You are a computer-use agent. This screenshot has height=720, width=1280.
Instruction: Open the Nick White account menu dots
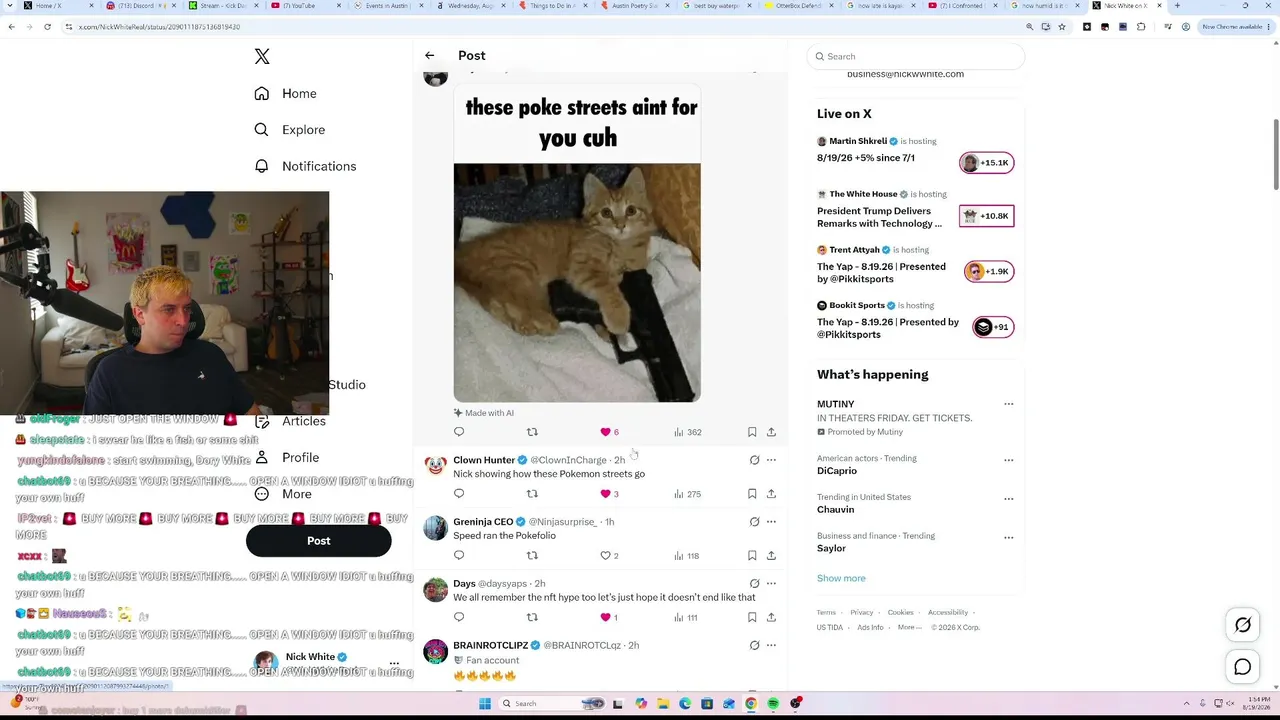pos(394,664)
